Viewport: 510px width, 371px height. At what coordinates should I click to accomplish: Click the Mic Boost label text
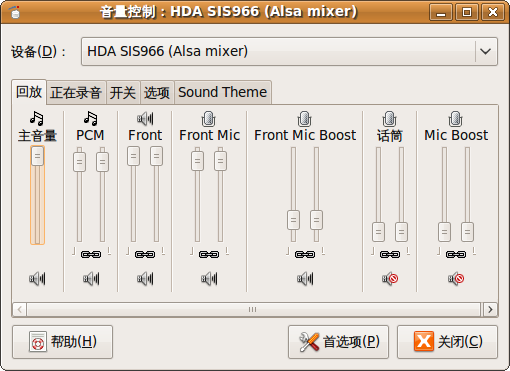456,135
